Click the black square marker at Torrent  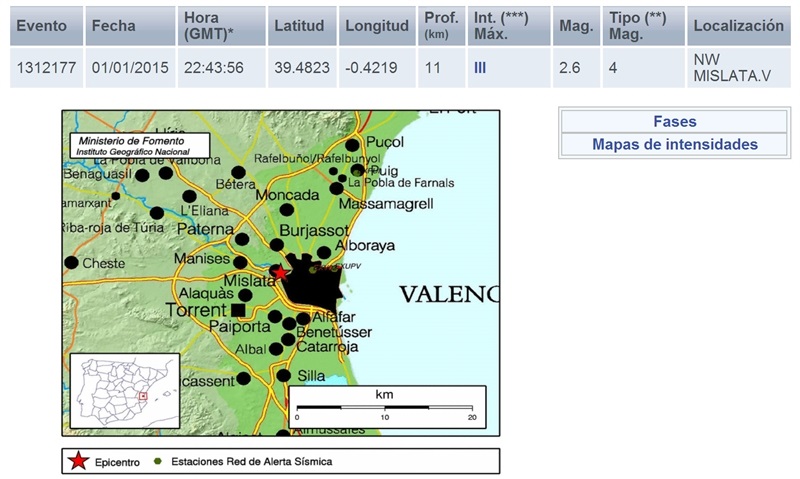pos(238,311)
